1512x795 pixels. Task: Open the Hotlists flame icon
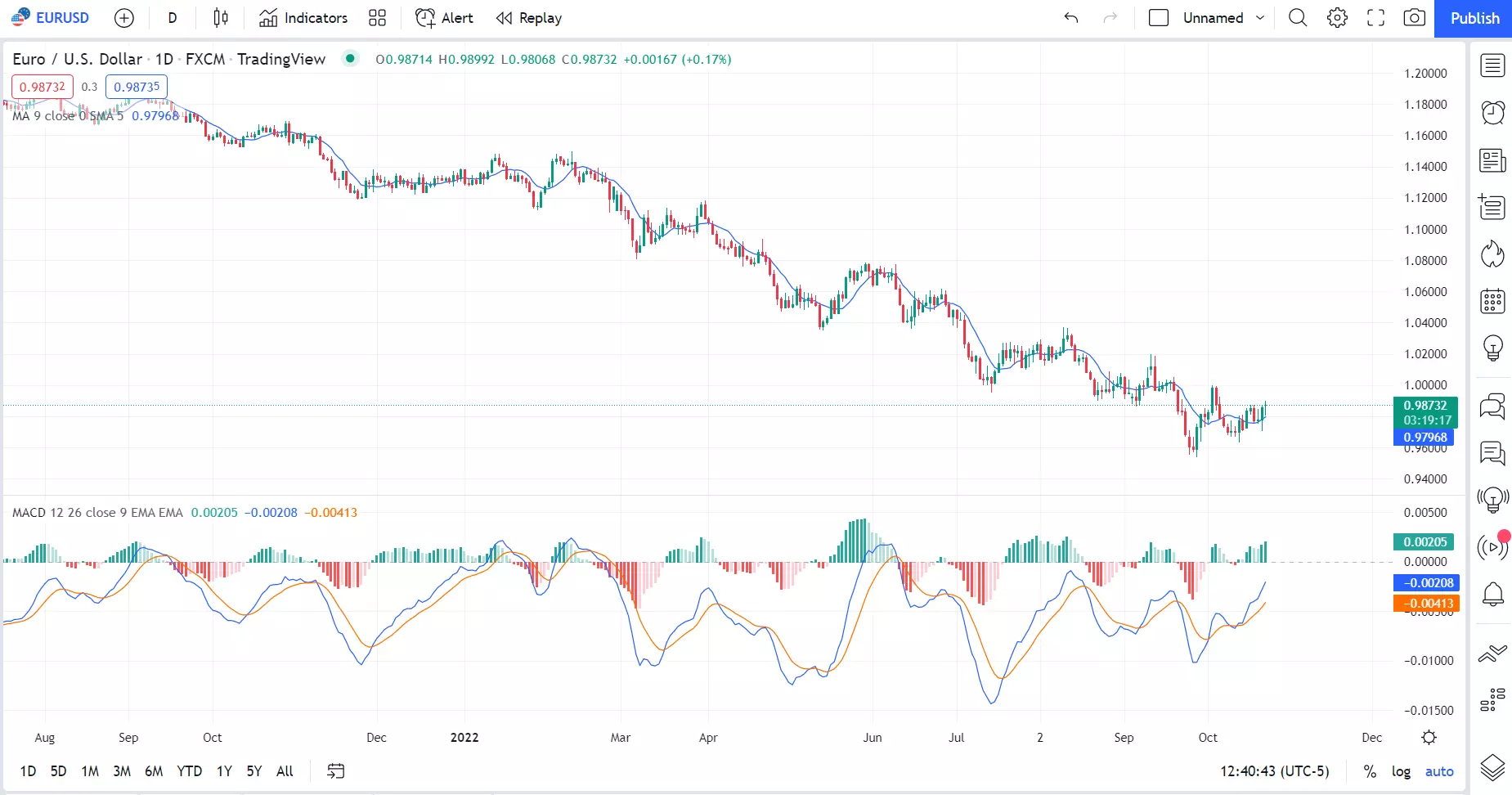pos(1492,254)
